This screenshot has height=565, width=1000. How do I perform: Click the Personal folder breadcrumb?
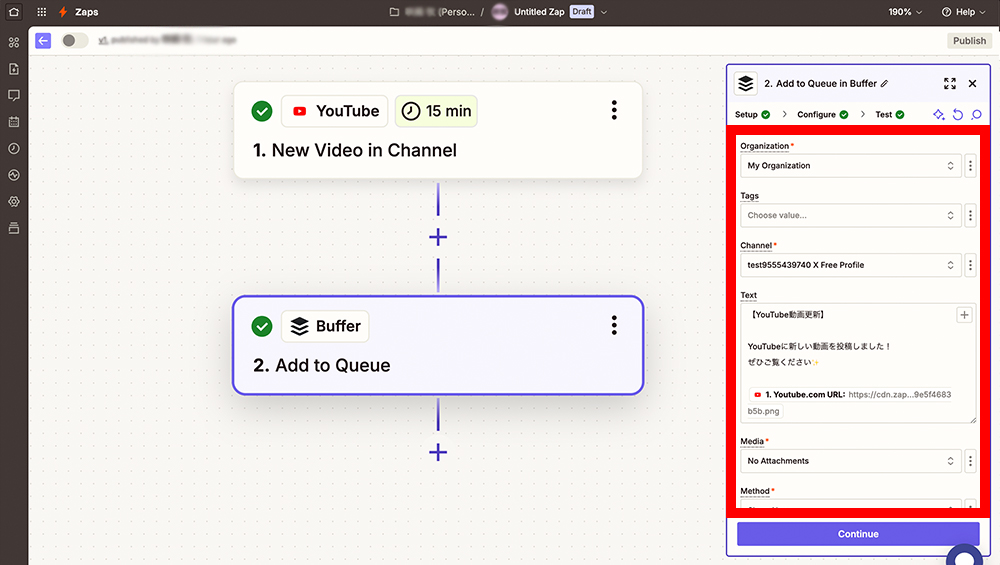(x=440, y=11)
